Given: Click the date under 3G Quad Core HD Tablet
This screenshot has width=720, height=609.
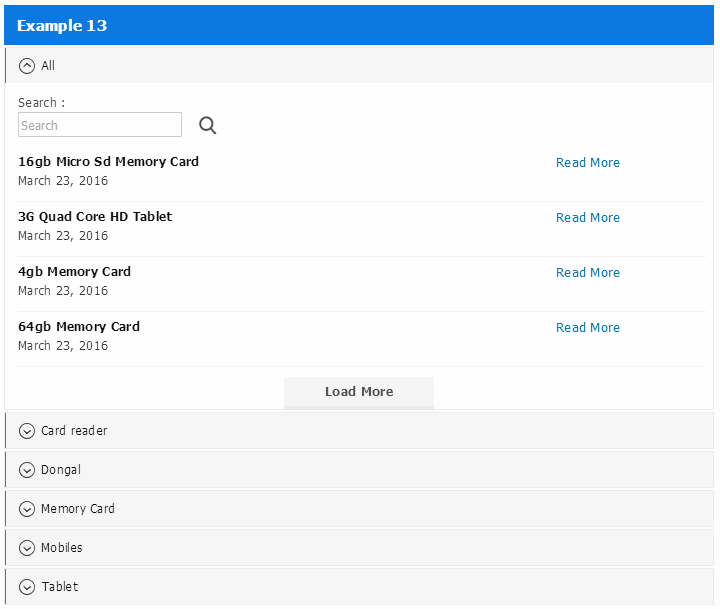Looking at the screenshot, I should pyautogui.click(x=63, y=236).
